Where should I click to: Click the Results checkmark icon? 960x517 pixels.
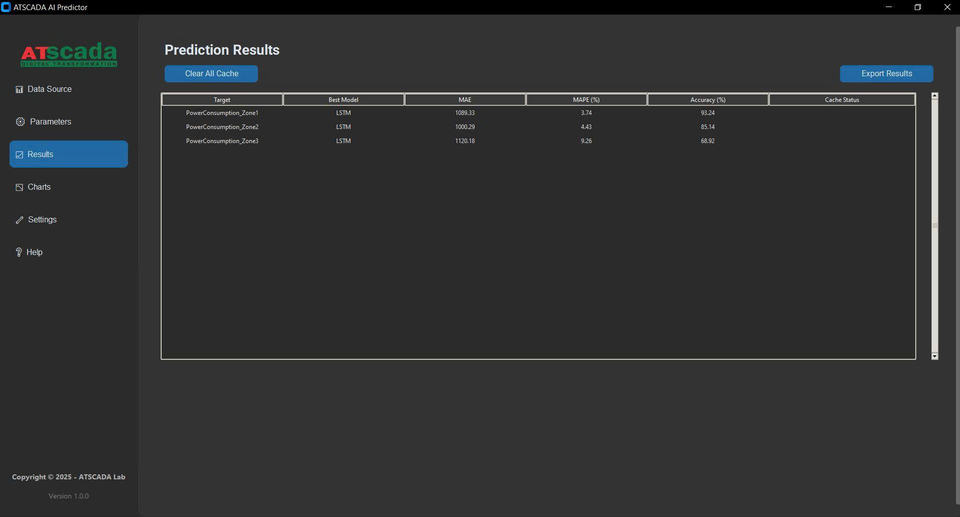tap(19, 155)
